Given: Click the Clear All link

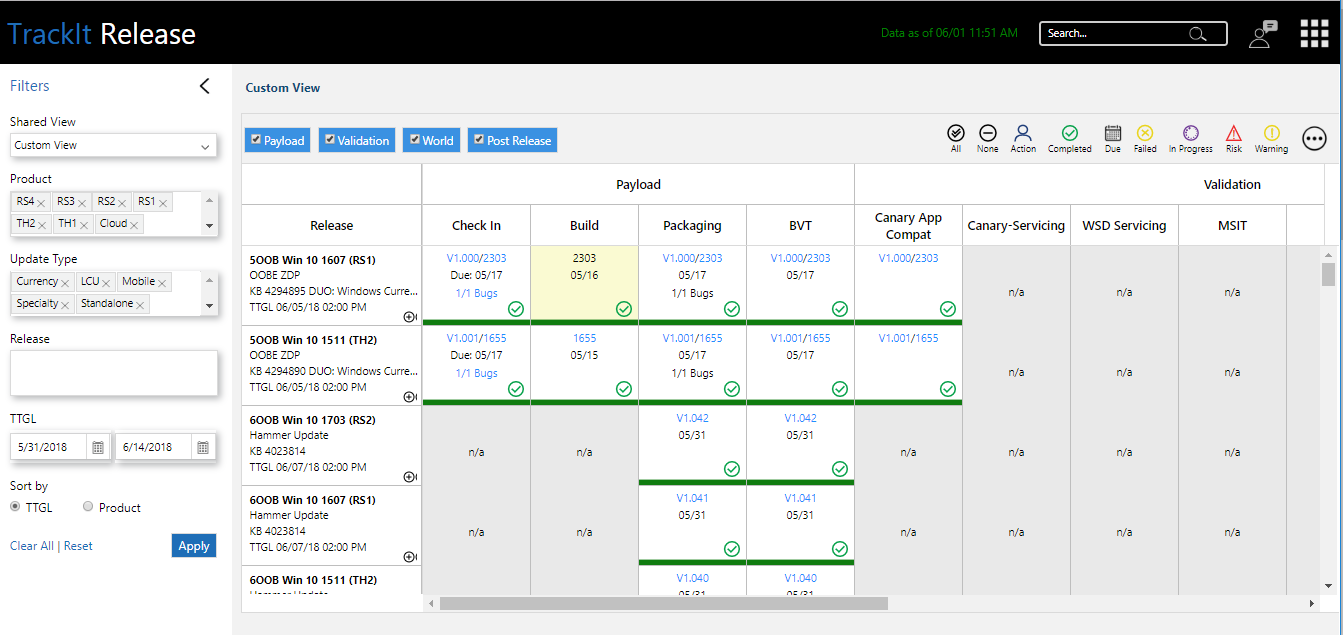Looking at the screenshot, I should tap(32, 546).
